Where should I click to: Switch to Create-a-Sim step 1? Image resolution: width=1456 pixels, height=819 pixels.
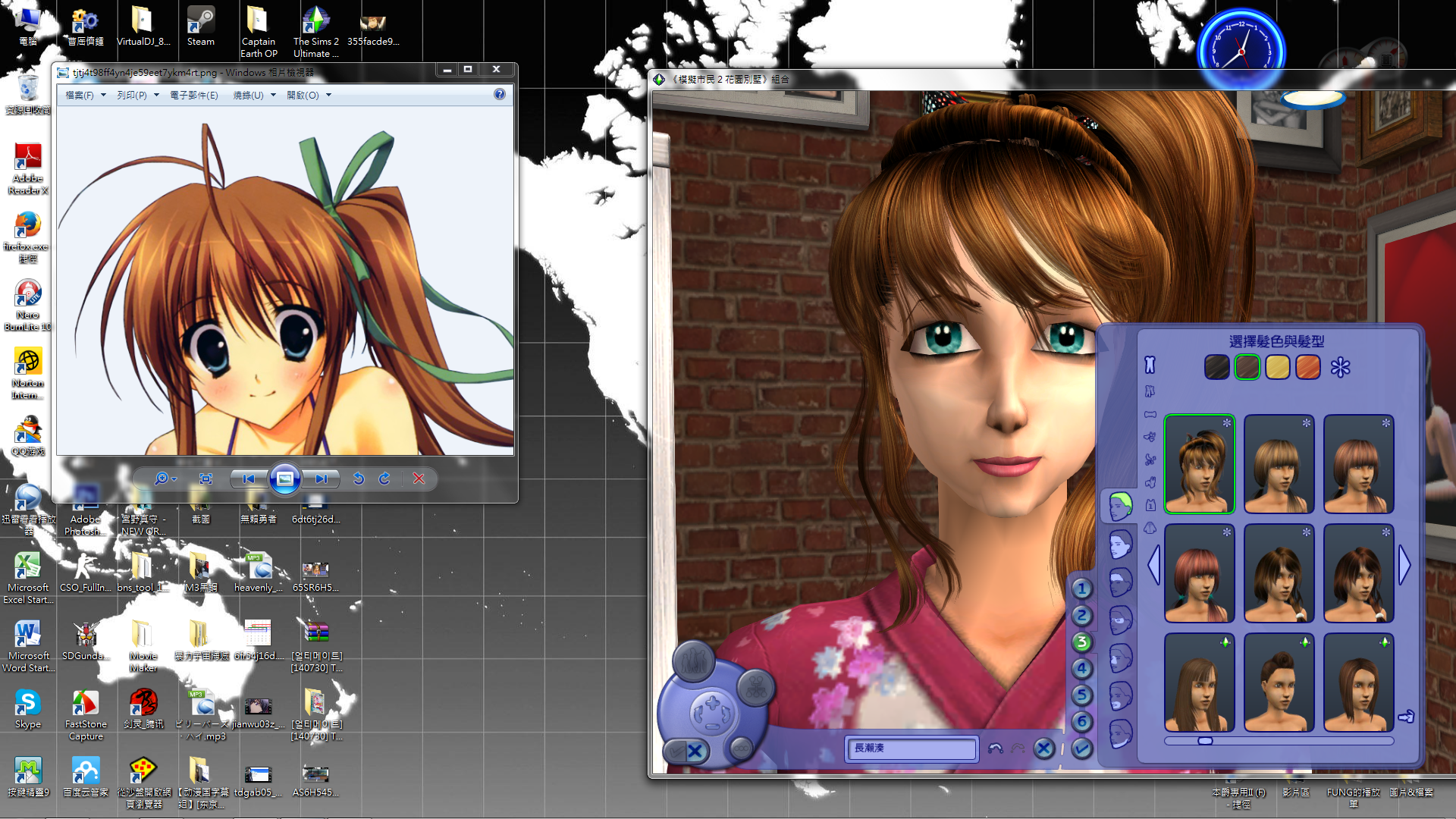(1082, 588)
